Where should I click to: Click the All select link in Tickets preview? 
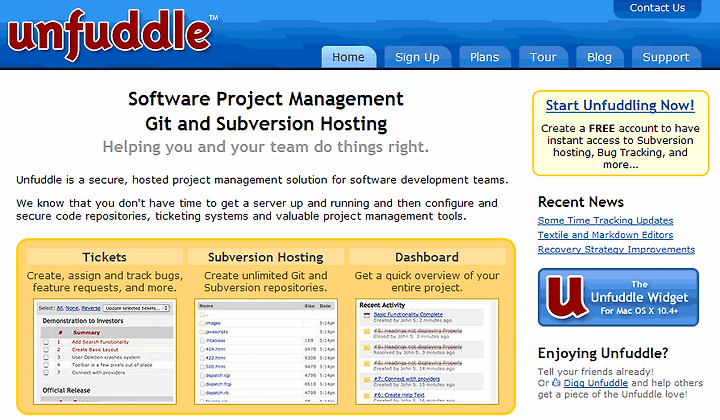[60, 308]
